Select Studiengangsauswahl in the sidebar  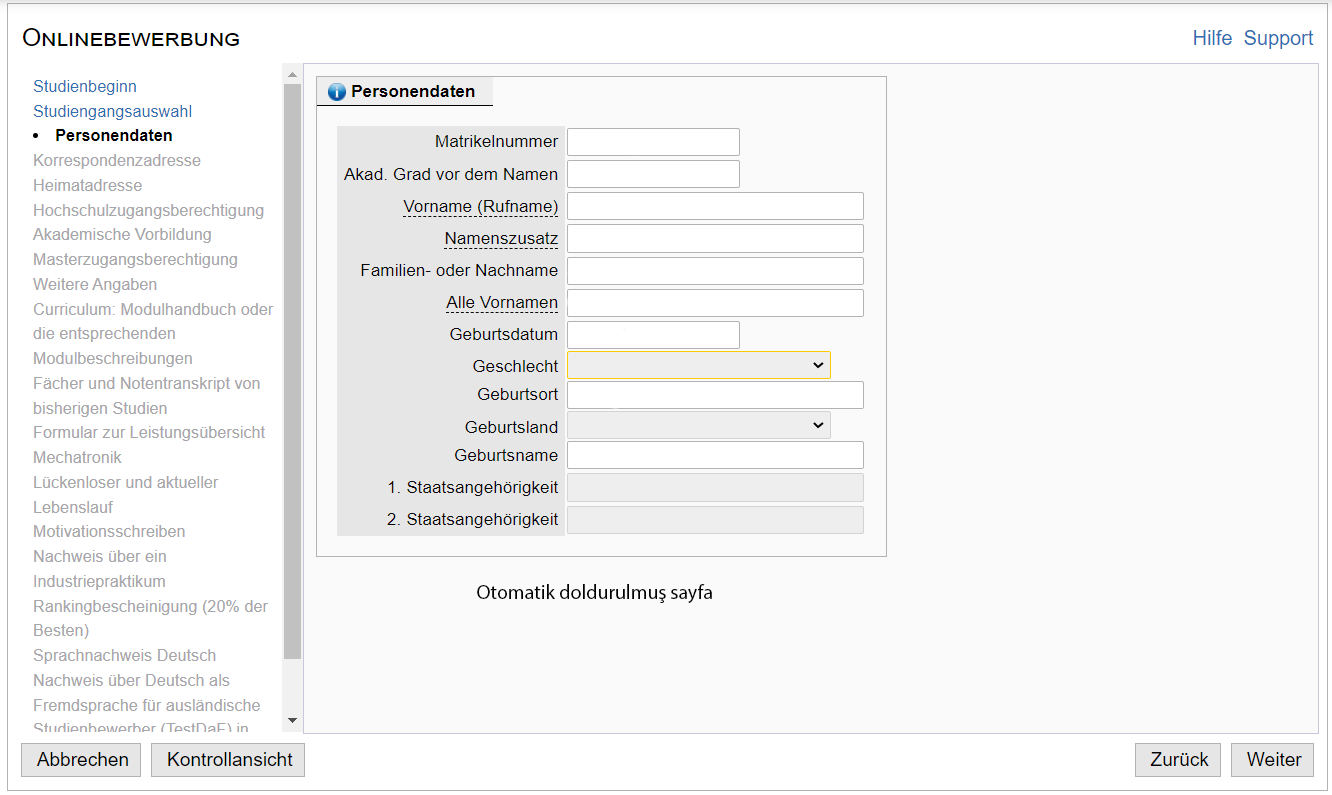[x=112, y=111]
